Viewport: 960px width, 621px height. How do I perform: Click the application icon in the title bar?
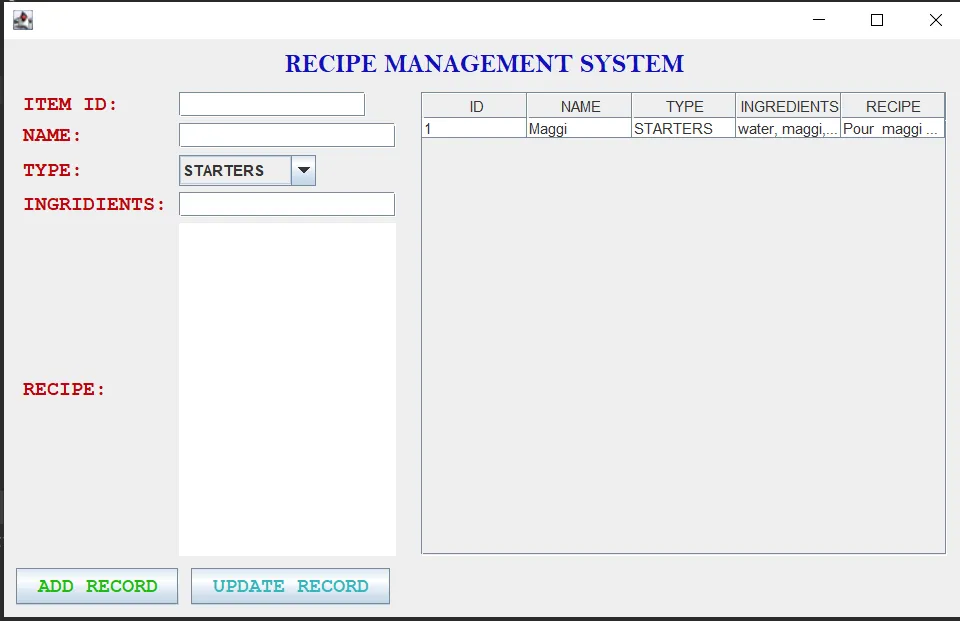coord(22,20)
